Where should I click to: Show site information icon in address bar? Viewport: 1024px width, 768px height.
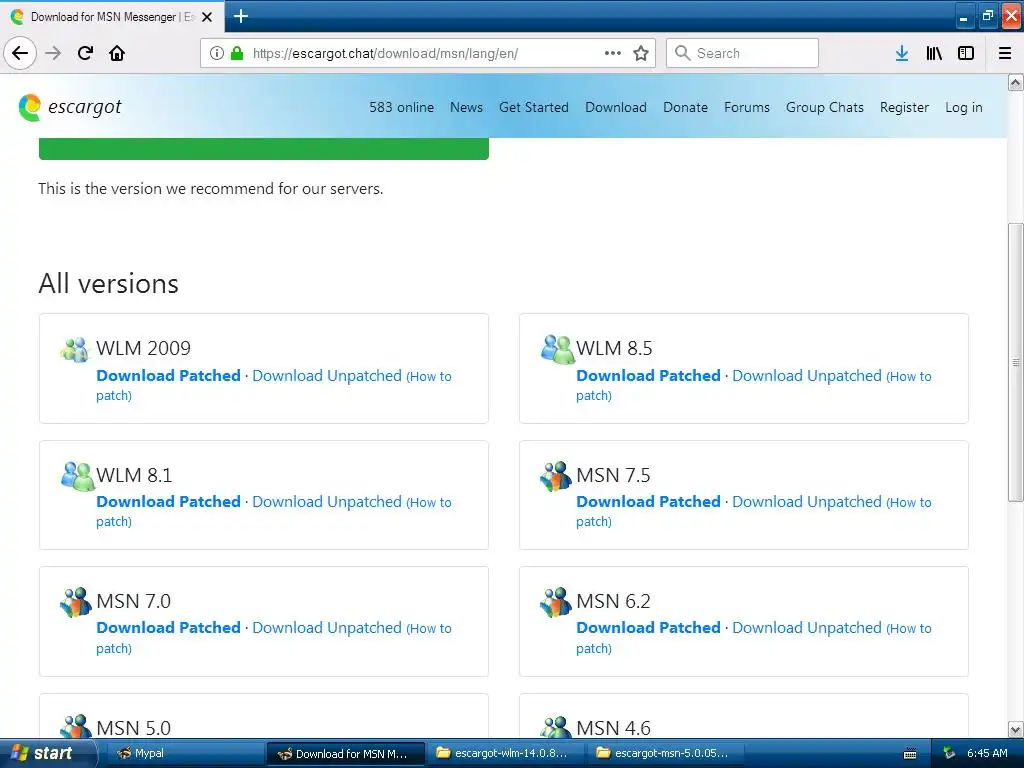click(x=217, y=53)
